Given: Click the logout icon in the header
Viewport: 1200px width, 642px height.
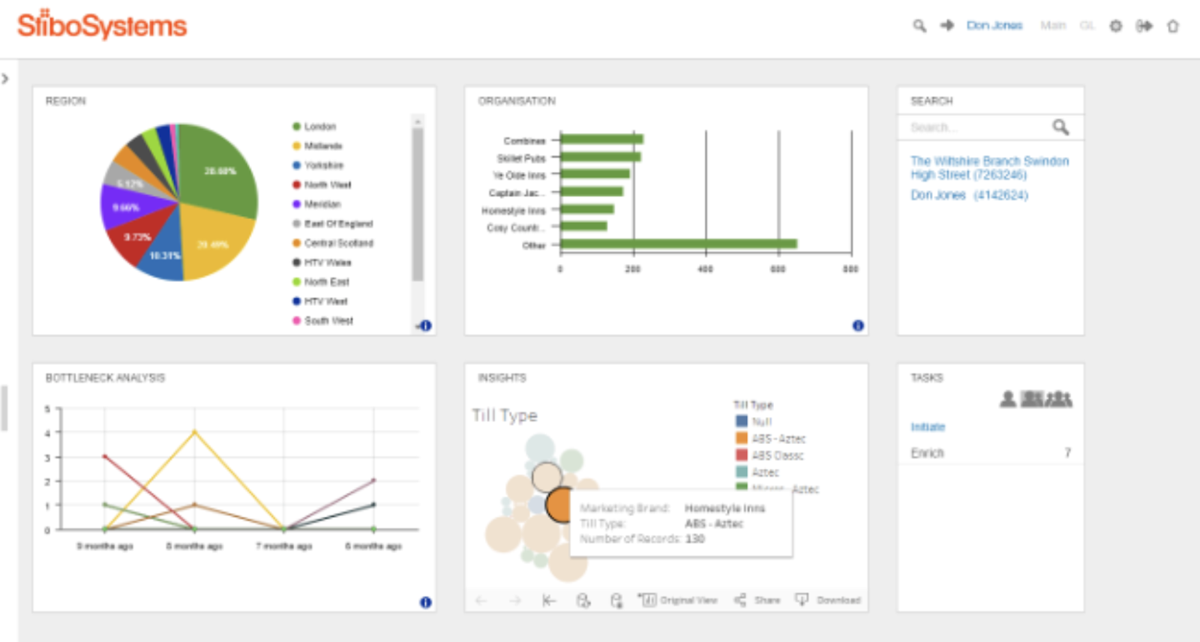Looking at the screenshot, I should 1145,26.
